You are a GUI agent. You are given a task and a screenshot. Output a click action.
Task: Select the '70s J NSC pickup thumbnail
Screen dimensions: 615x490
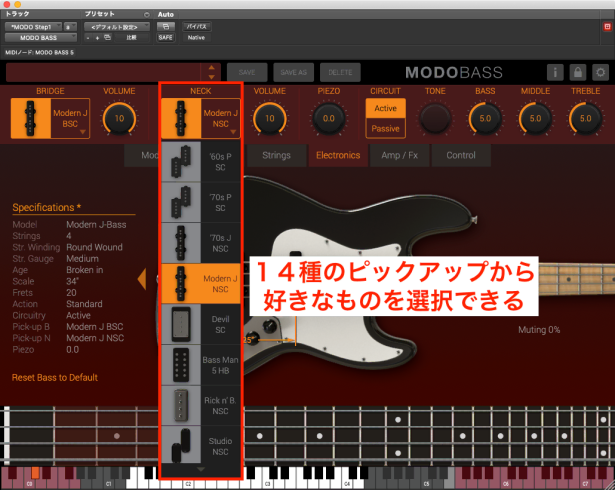(181, 243)
